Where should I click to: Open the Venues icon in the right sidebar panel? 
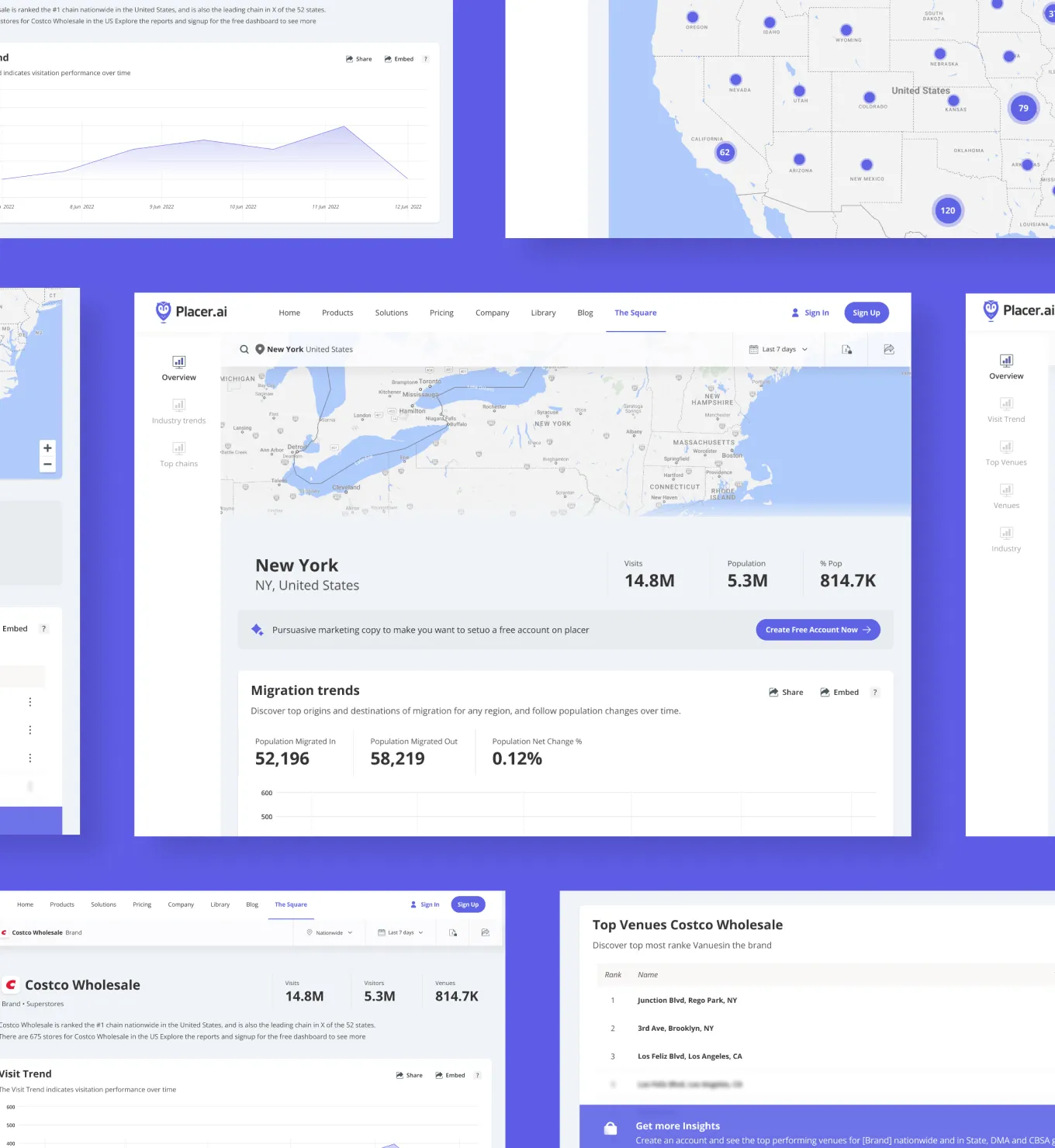tap(1006, 489)
